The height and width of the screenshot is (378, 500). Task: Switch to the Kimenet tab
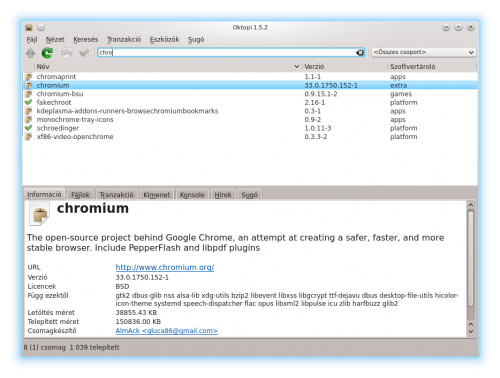[156, 195]
